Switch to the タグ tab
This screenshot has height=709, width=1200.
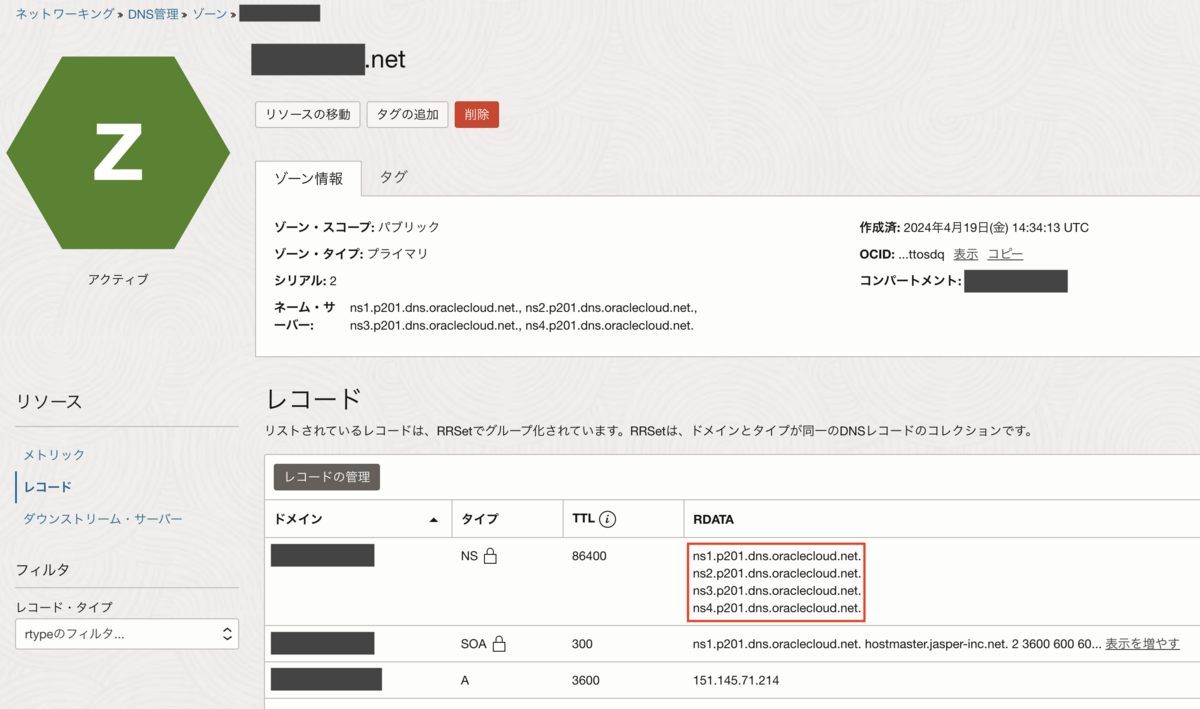[x=393, y=176]
